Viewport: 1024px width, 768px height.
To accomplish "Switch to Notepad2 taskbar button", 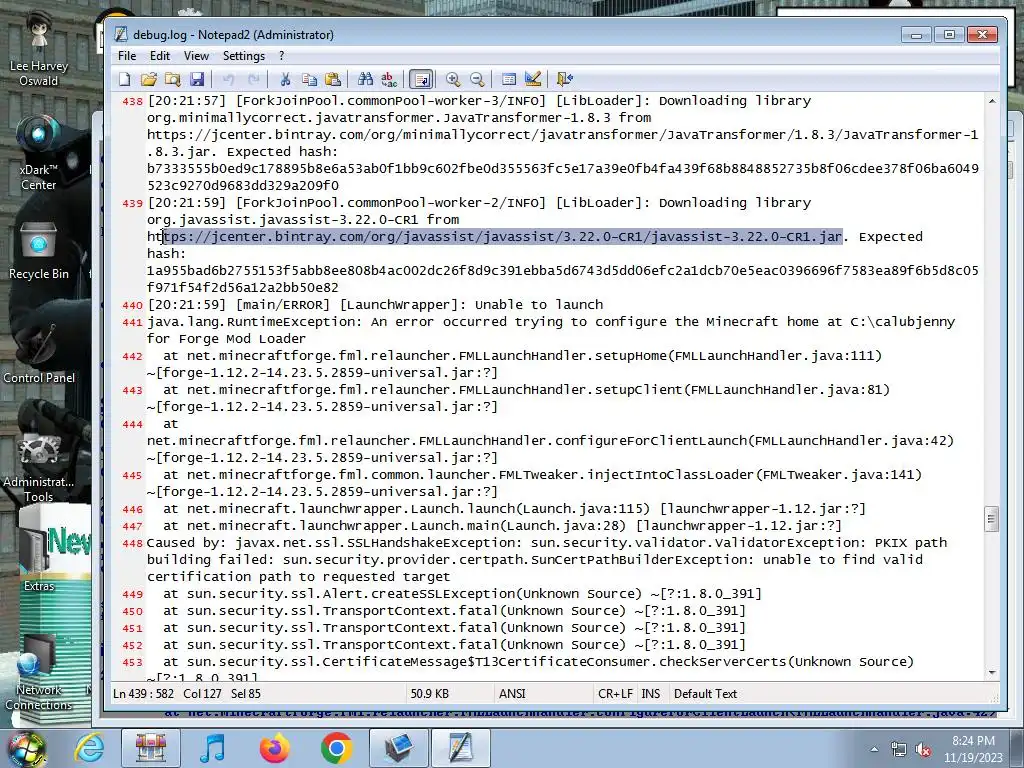I will coord(460,748).
